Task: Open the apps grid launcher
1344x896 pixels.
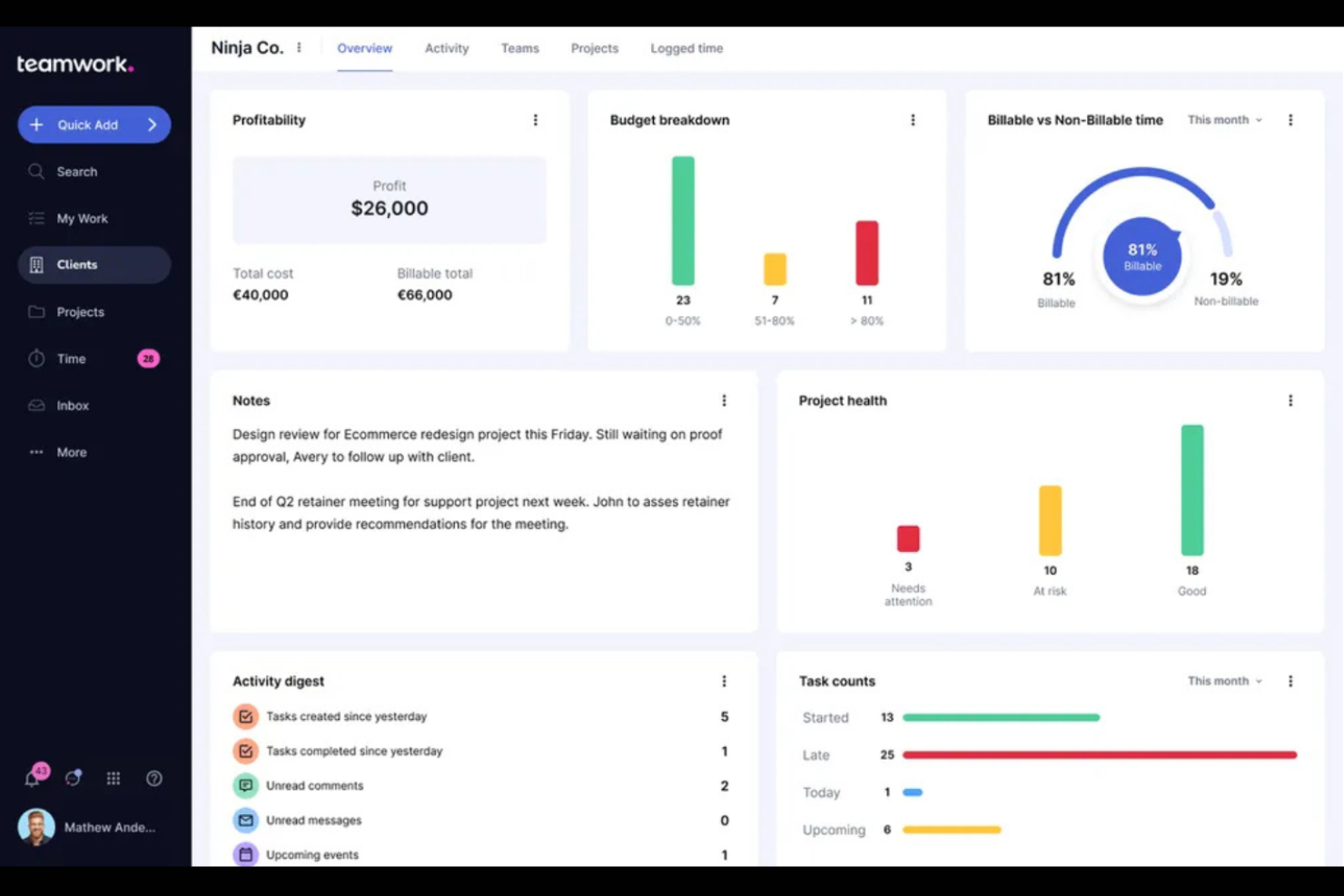Action: (114, 778)
